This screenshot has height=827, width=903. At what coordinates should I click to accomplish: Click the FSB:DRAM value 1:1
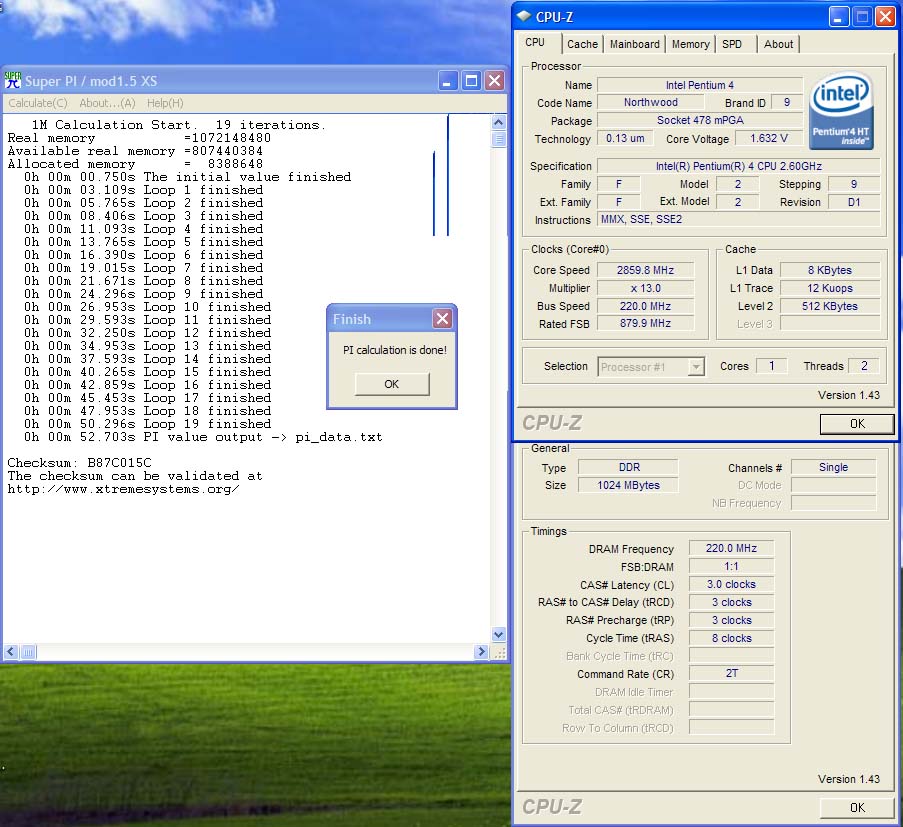tap(731, 566)
